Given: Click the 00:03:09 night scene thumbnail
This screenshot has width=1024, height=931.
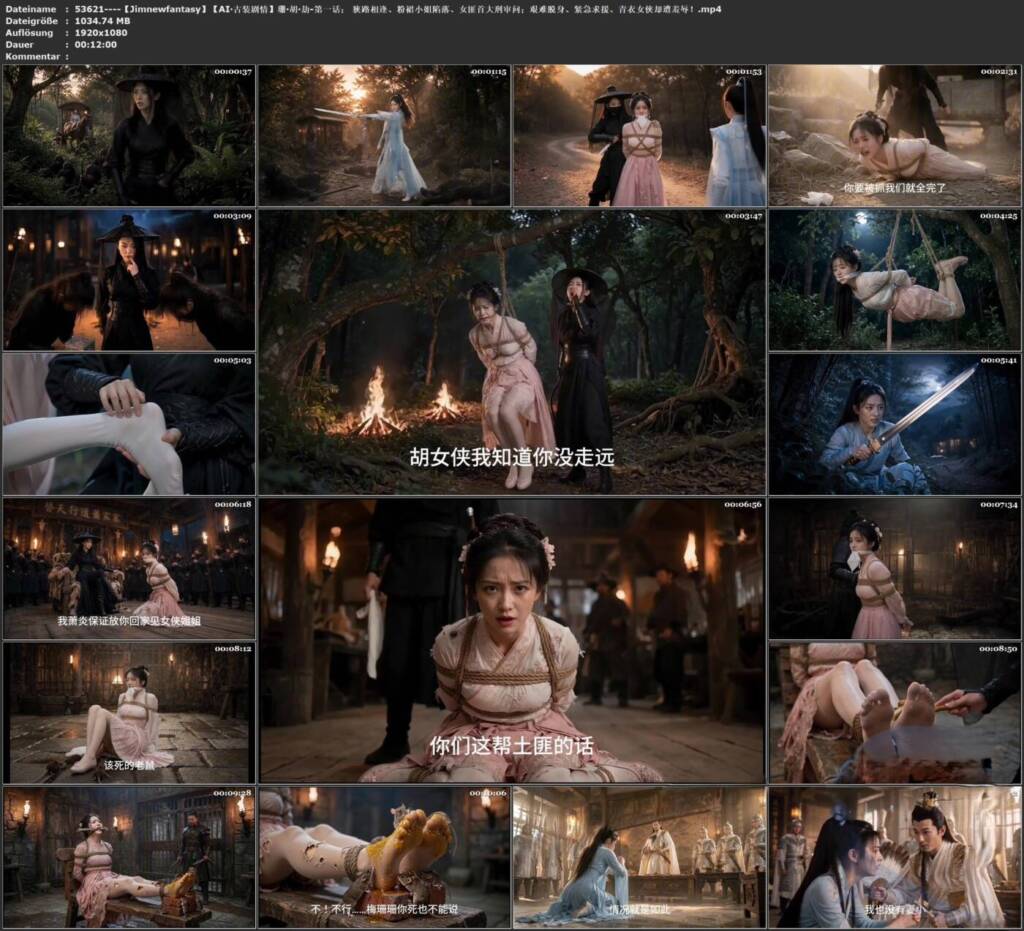Looking at the screenshot, I should click(129, 279).
